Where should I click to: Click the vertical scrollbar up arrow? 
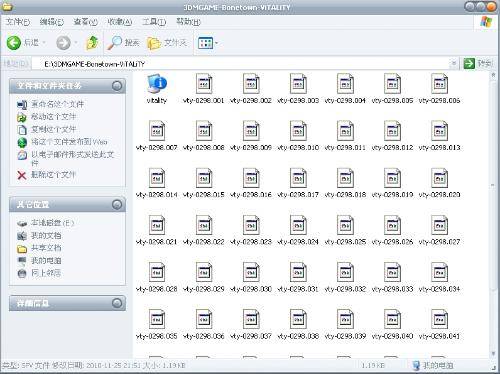493,75
